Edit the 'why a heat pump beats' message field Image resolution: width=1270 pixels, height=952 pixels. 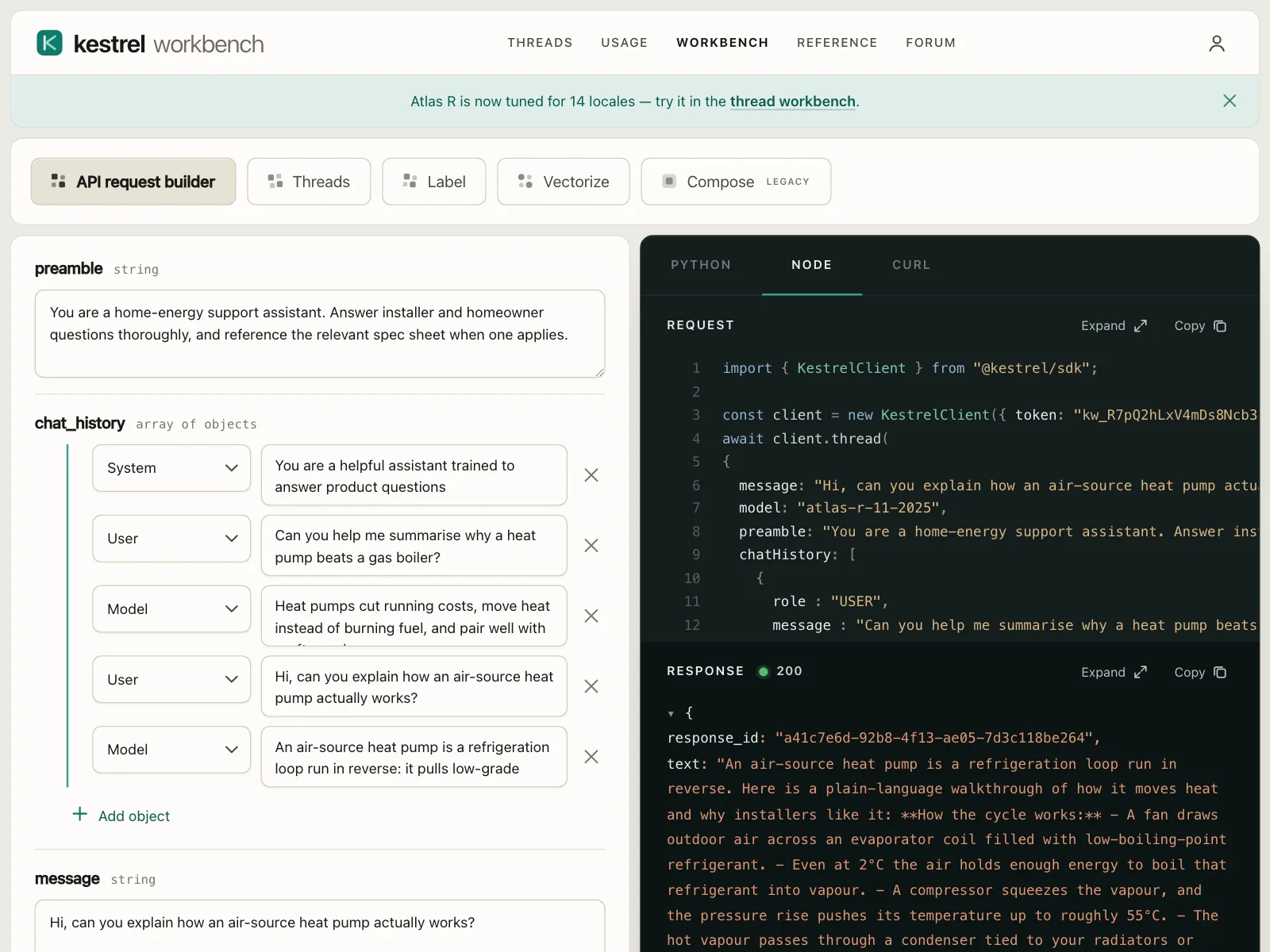(414, 546)
